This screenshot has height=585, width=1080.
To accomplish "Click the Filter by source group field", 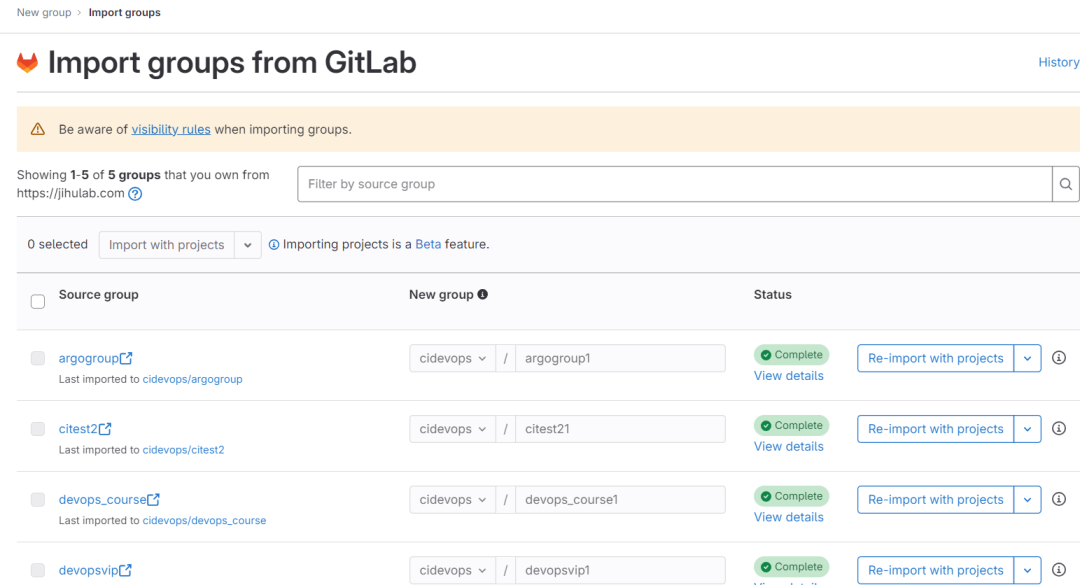I will point(600,184).
